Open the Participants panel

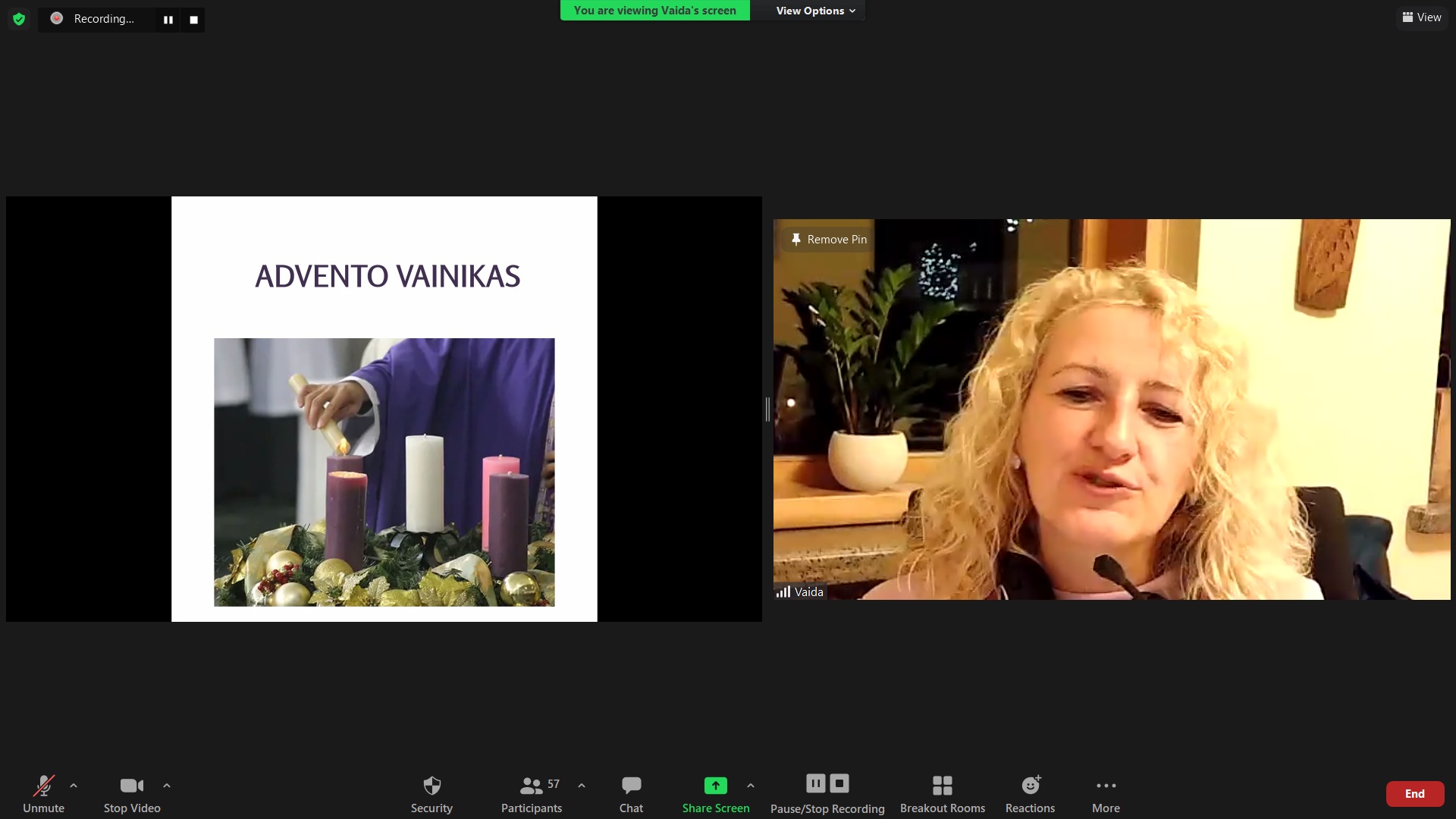[x=532, y=794]
